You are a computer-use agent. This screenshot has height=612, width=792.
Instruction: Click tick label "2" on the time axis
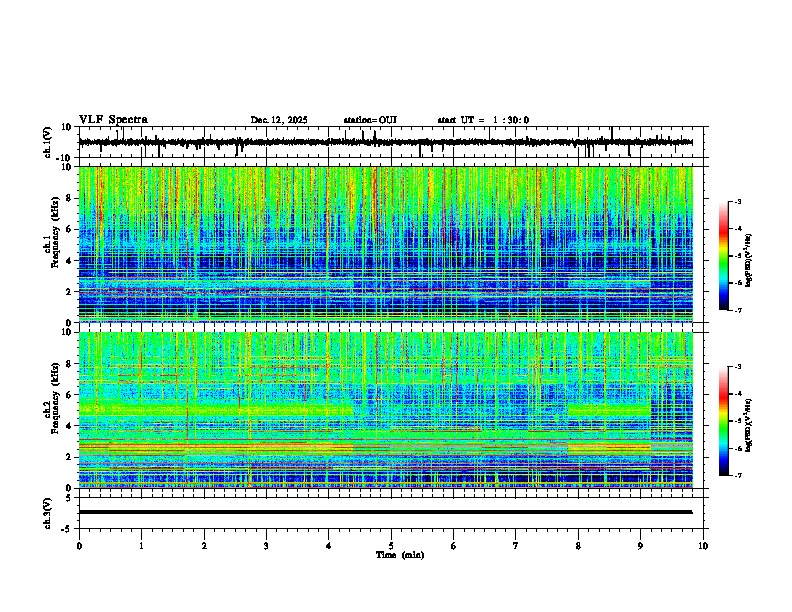point(204,546)
